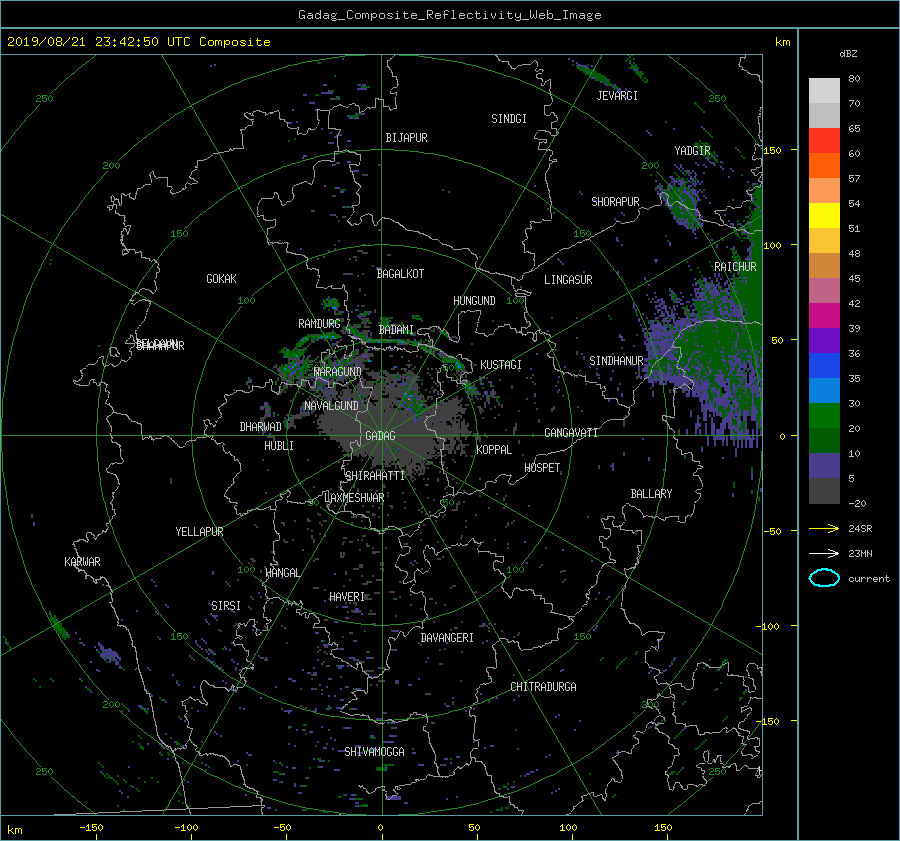Click the NAVALGUND city label
Image resolution: width=900 pixels, height=841 pixels.
point(331,406)
